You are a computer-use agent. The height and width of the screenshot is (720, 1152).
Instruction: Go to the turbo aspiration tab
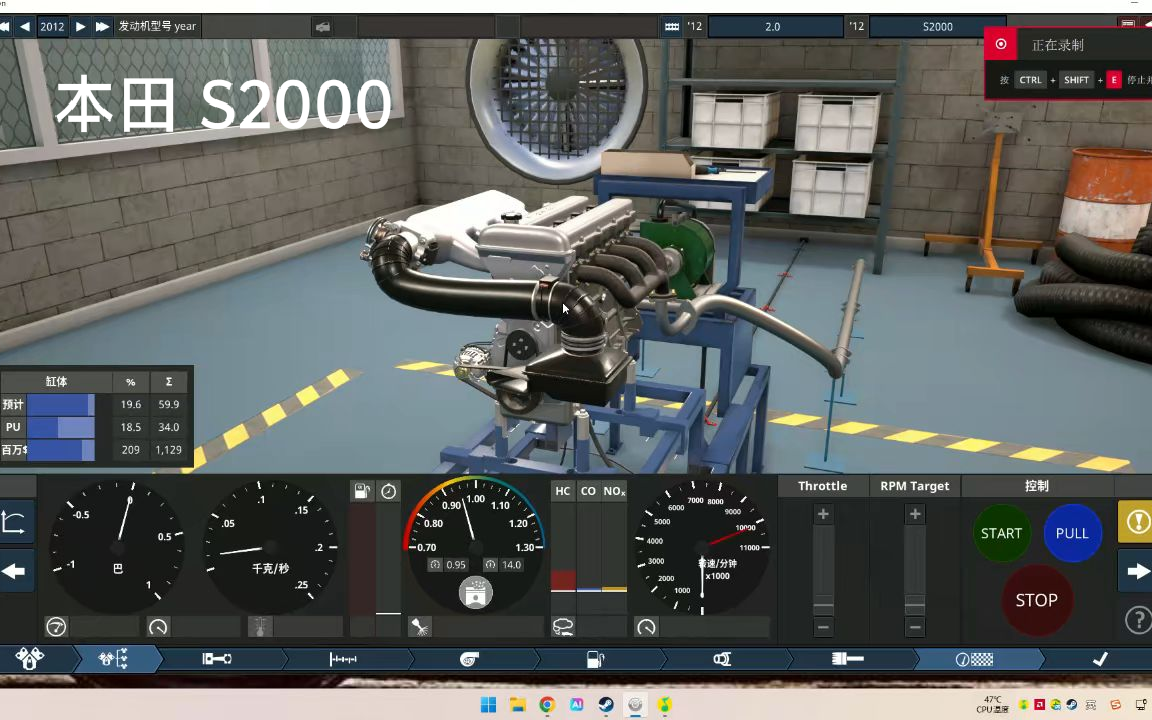point(469,659)
